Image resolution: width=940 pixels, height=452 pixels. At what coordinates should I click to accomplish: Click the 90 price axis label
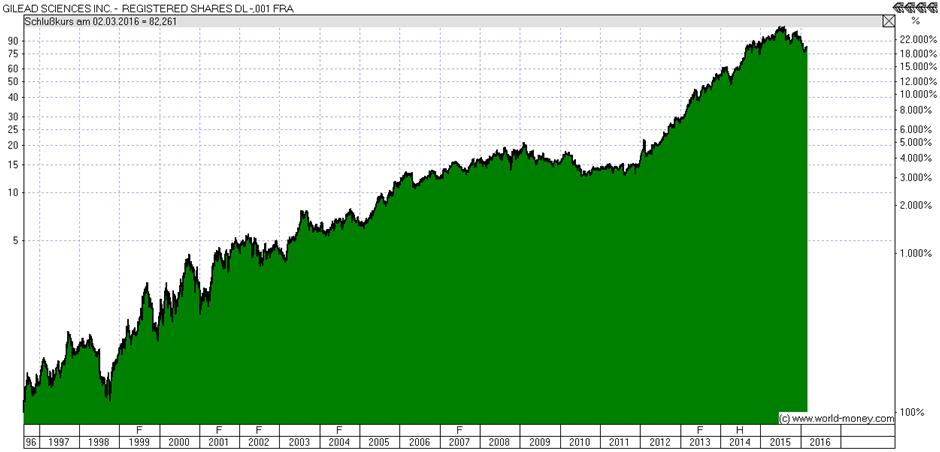click(14, 41)
